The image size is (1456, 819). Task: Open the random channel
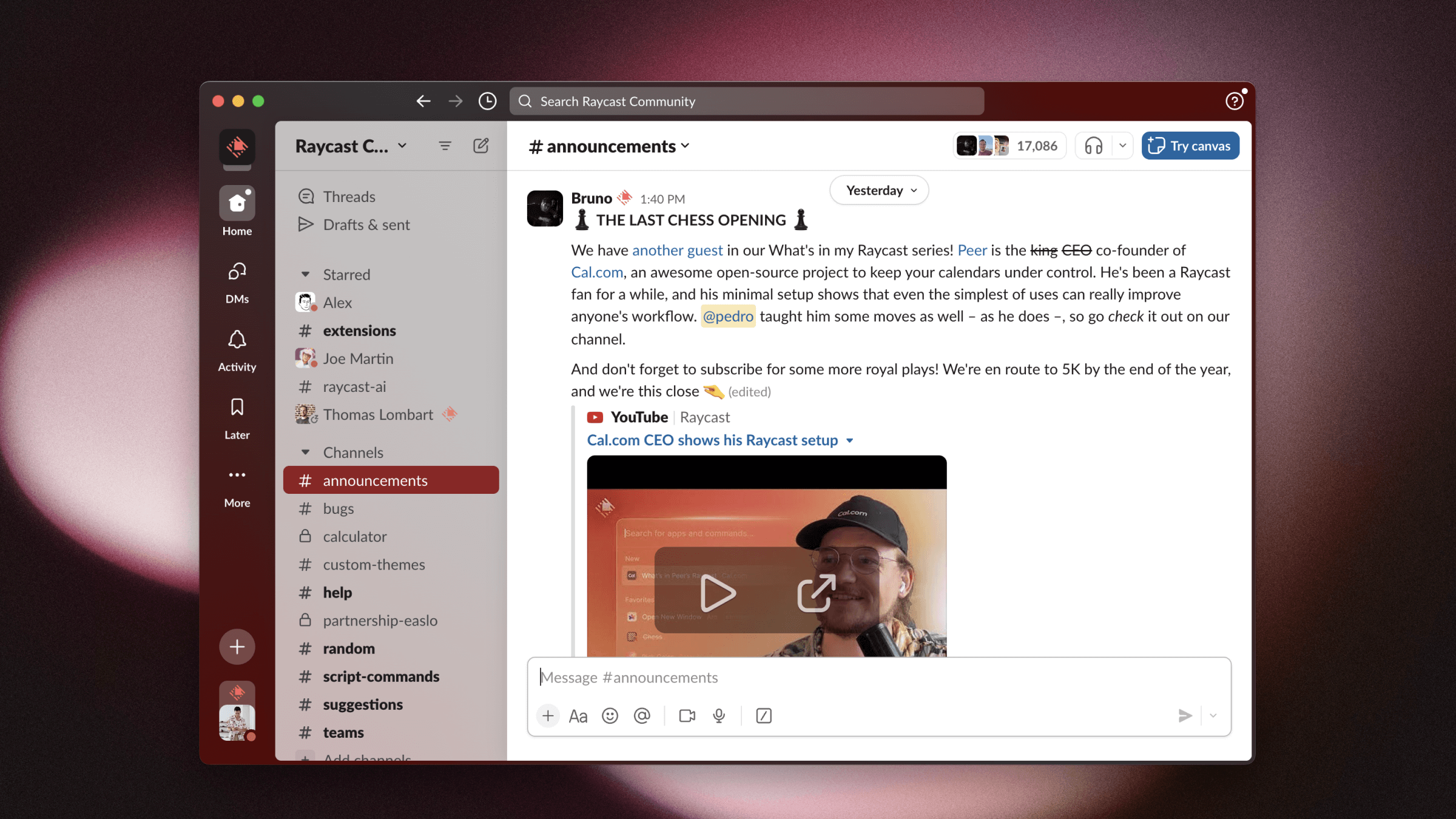click(x=391, y=649)
